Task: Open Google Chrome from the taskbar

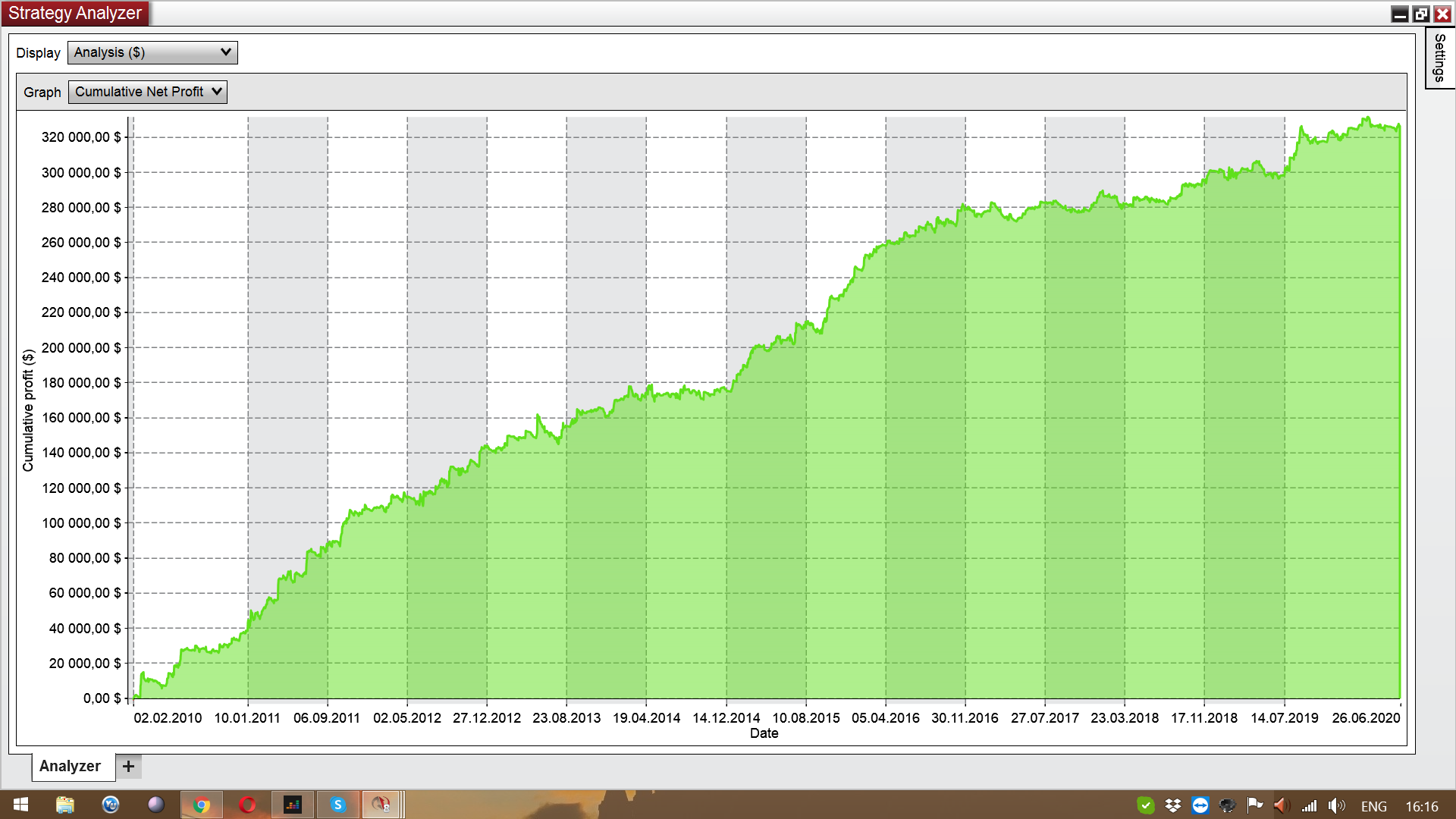Action: click(202, 805)
